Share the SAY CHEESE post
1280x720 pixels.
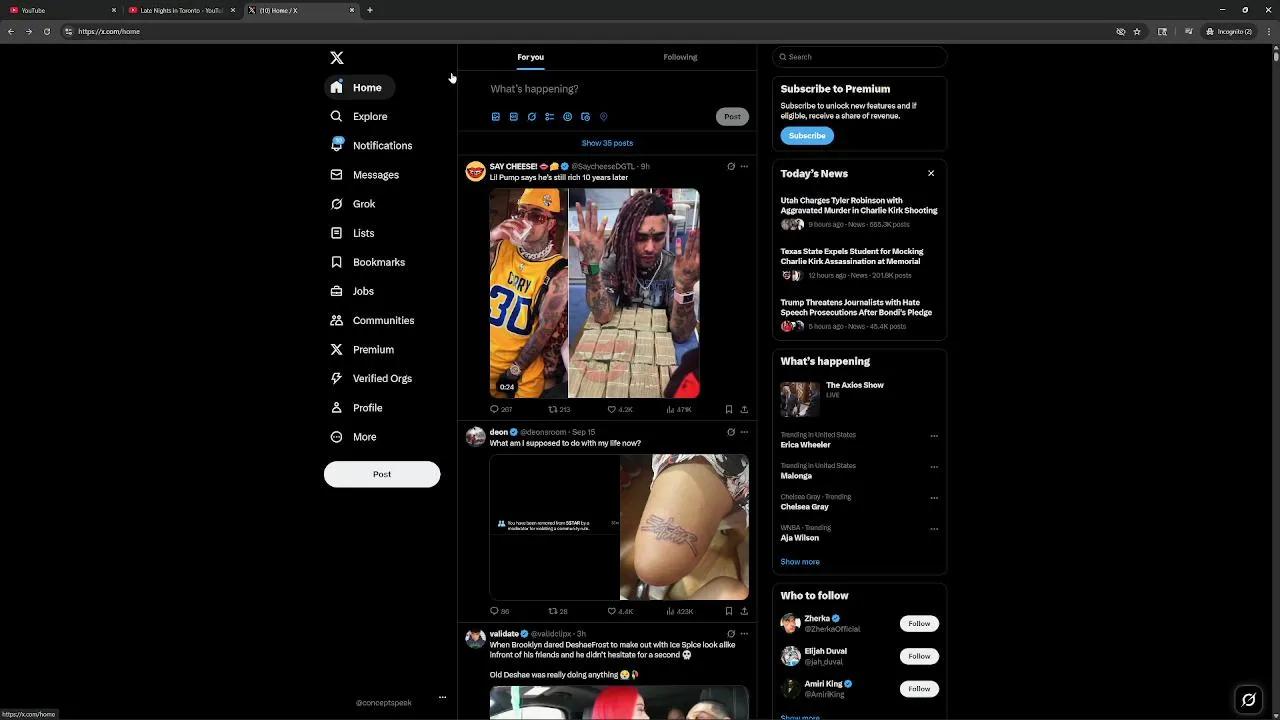[744, 409]
